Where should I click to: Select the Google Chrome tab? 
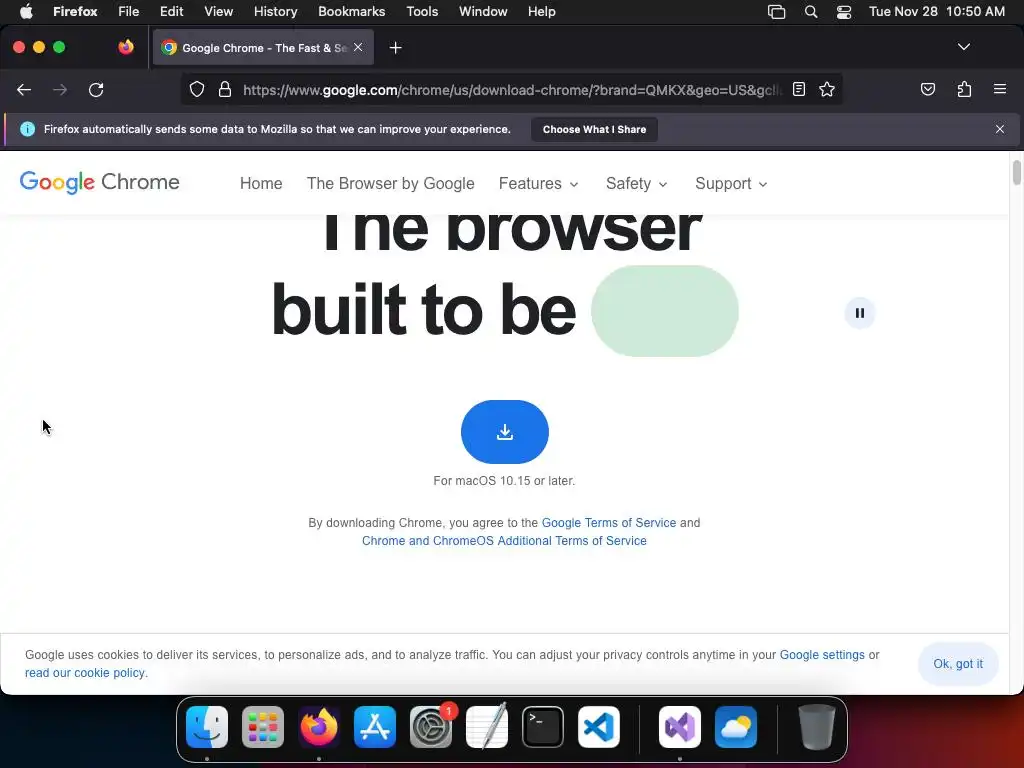[x=263, y=48]
